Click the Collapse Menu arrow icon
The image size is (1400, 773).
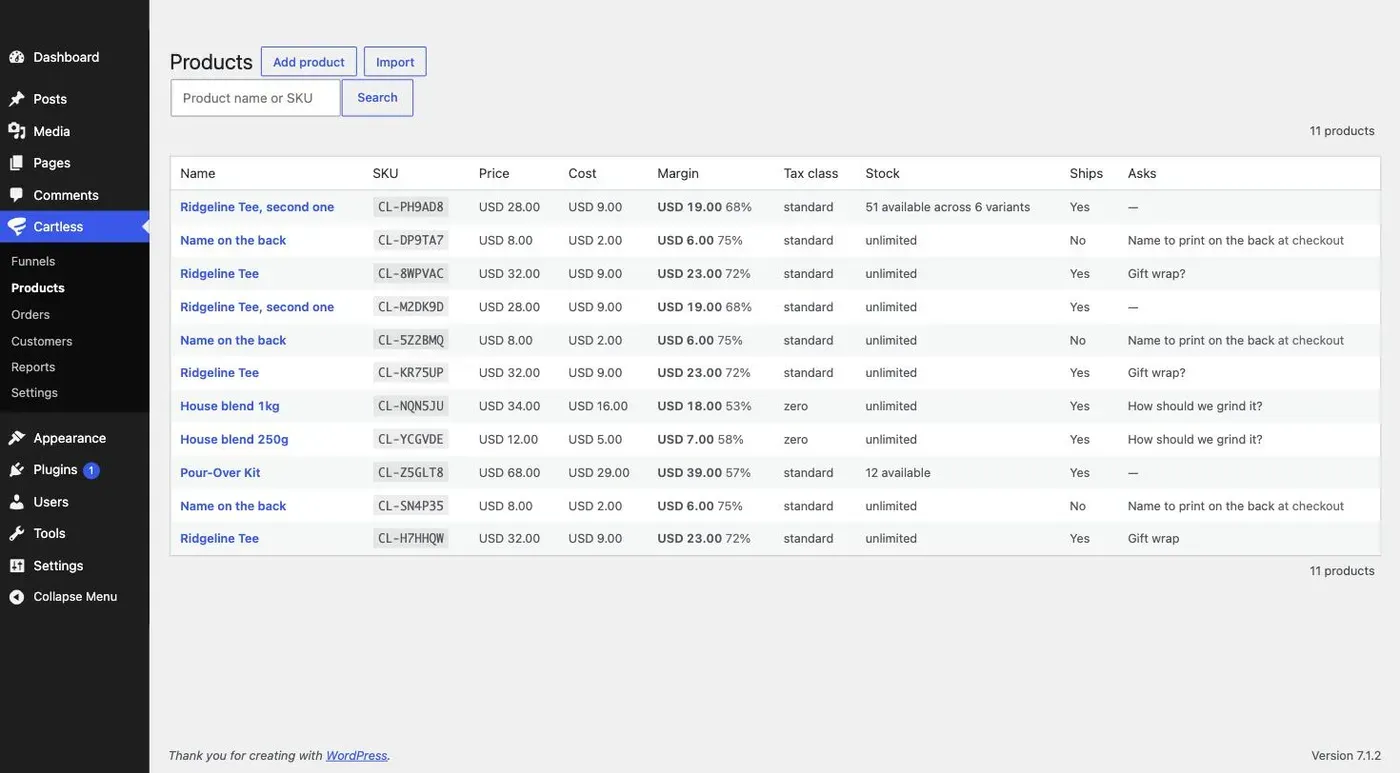point(17,597)
